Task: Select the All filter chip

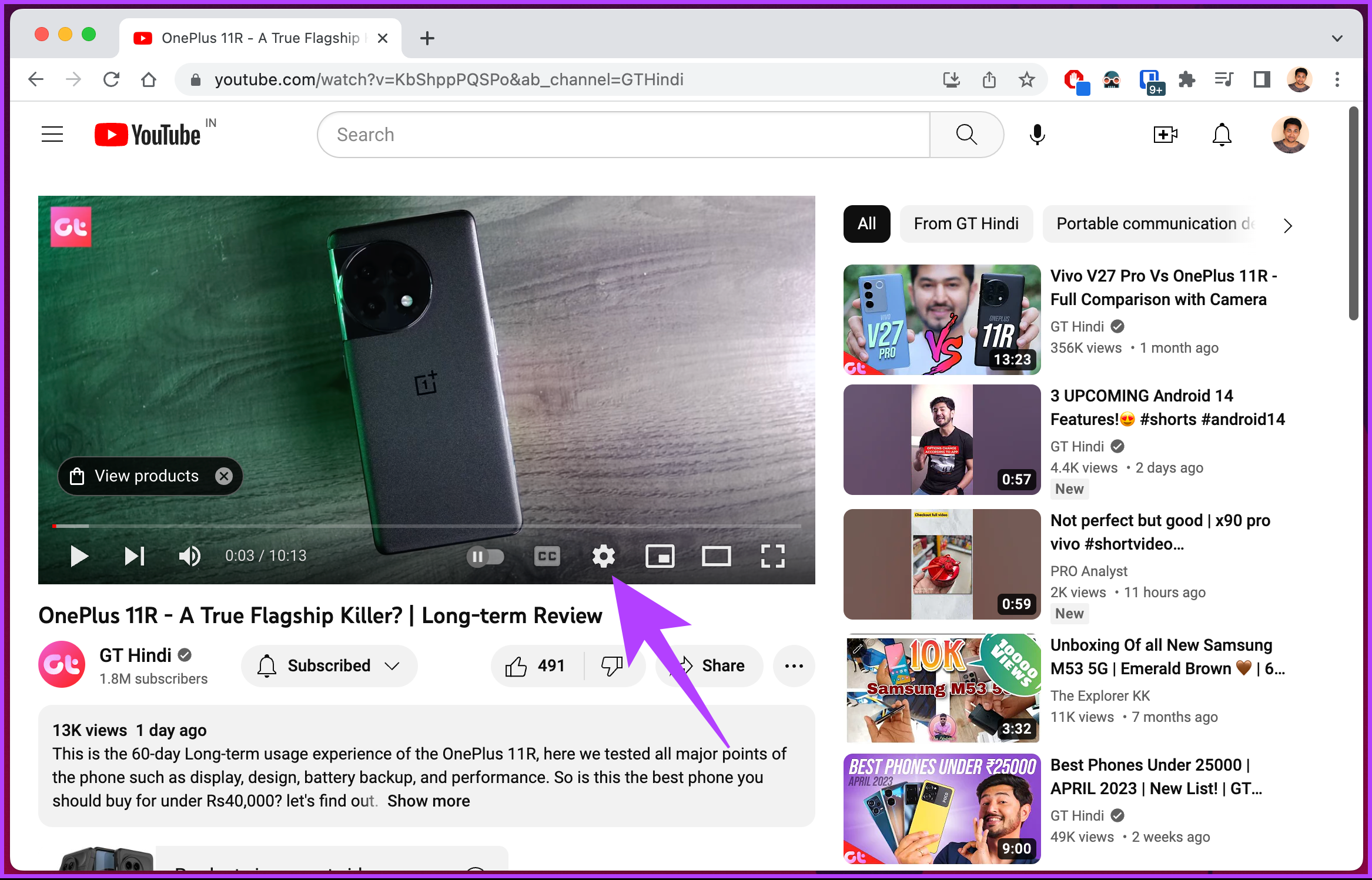Action: pyautogui.click(x=866, y=224)
